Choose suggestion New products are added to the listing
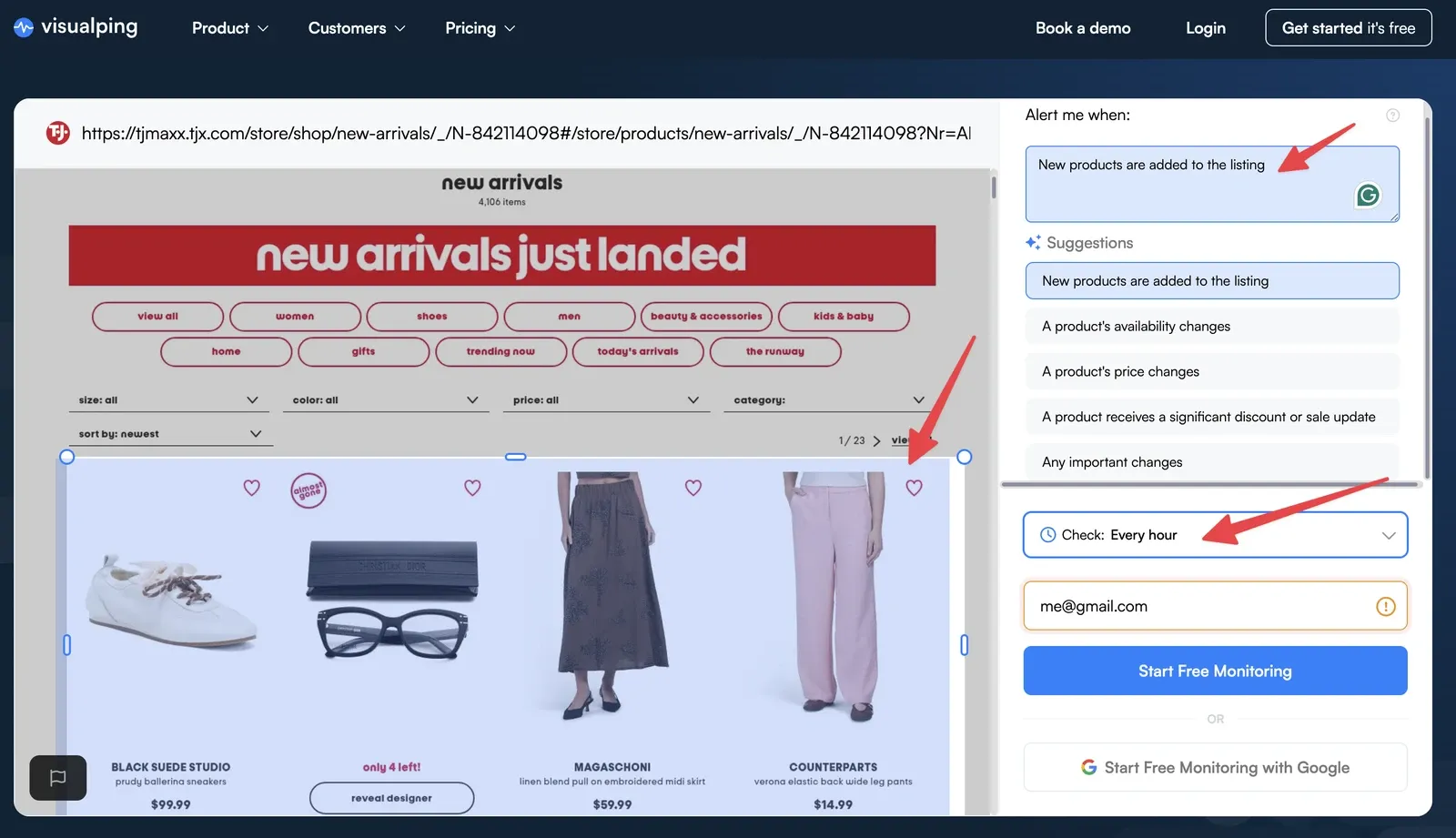The width and height of the screenshot is (1456, 838). [x=1212, y=281]
